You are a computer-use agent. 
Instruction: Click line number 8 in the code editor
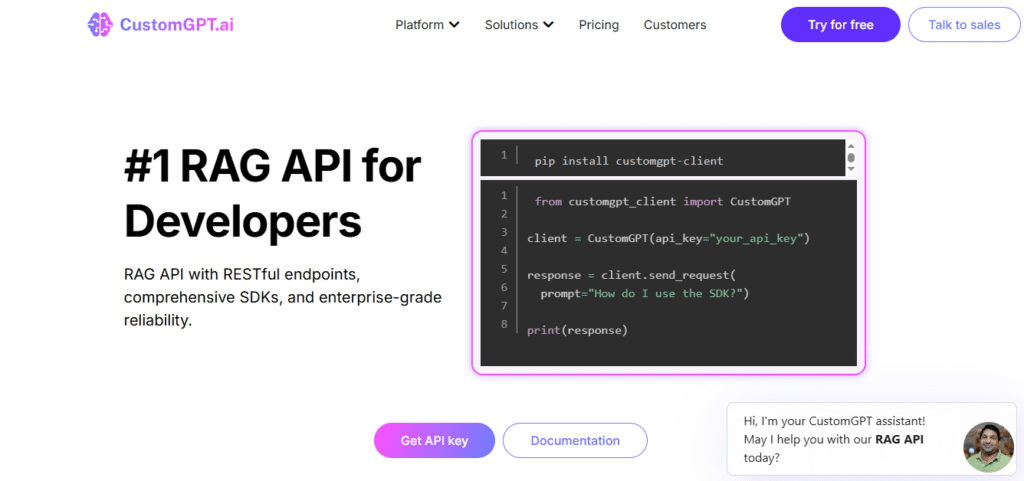click(504, 324)
